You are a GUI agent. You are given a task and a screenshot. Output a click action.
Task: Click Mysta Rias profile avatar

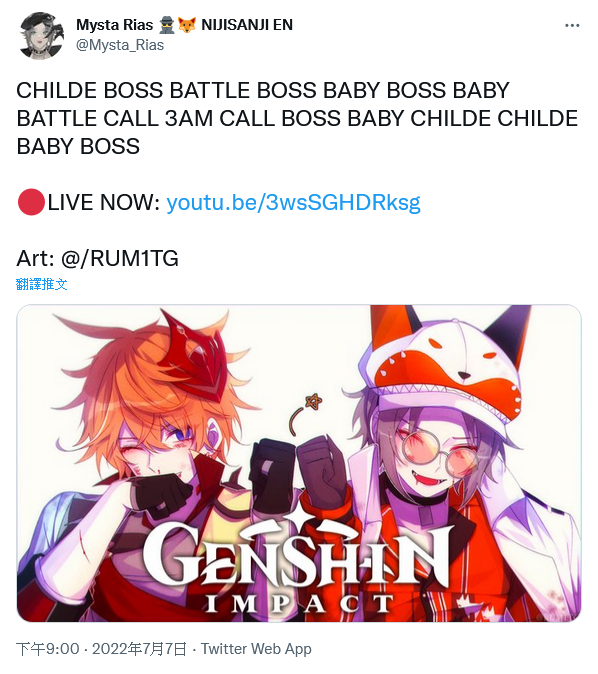coord(41,35)
